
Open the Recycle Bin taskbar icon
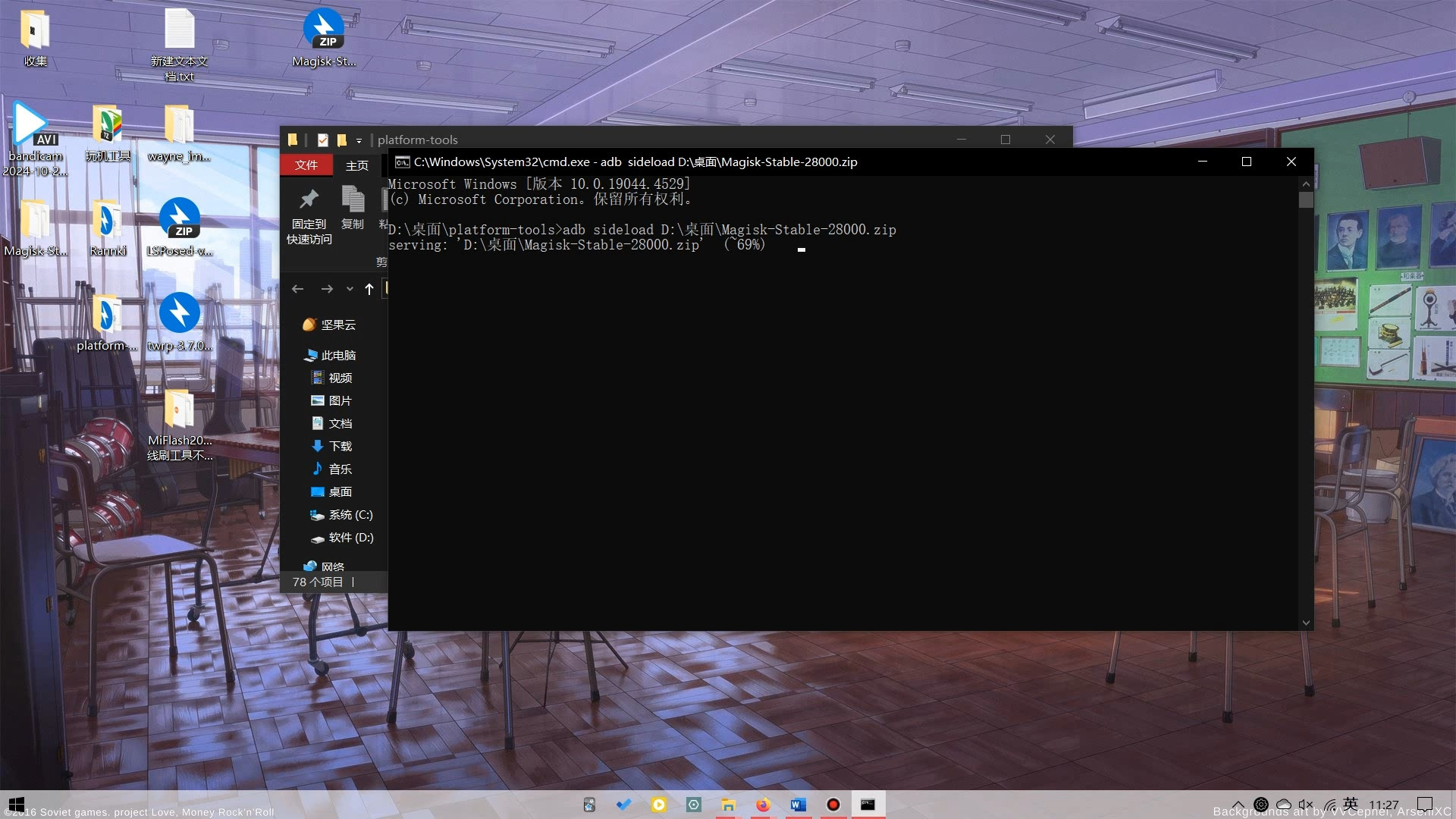589,805
